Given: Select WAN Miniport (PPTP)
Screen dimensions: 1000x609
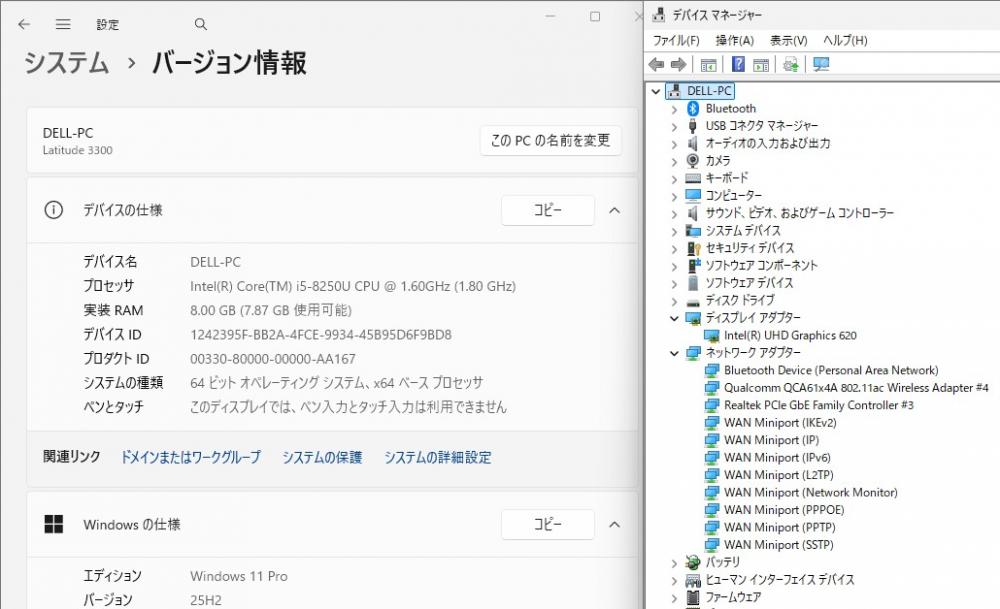Looking at the screenshot, I should point(779,527).
